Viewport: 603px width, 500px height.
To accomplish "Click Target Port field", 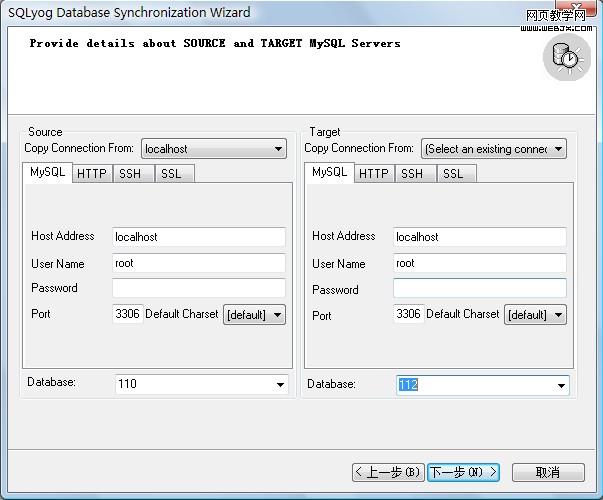I will 409,314.
